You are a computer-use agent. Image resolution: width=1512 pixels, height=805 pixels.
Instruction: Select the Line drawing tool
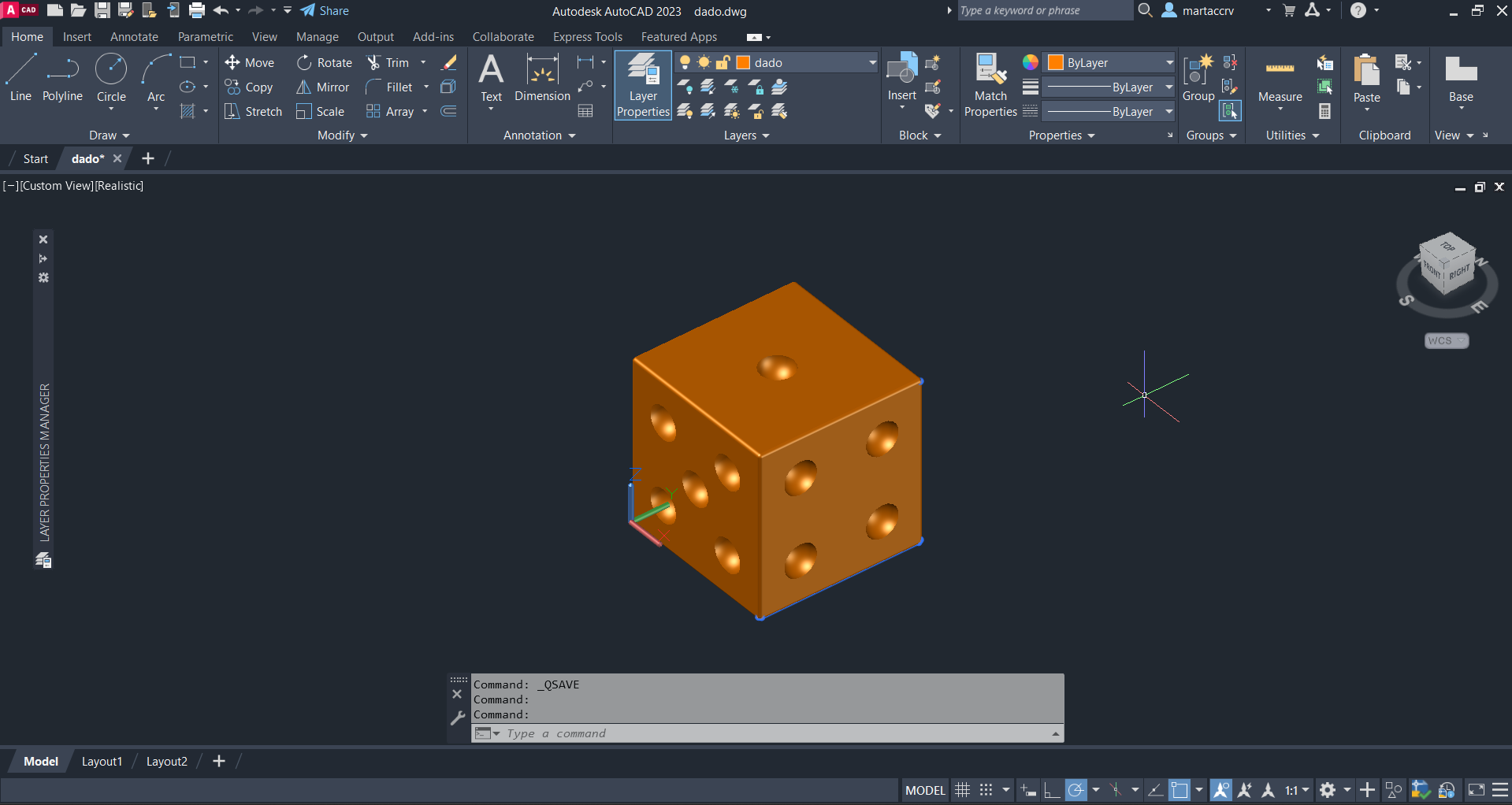tap(20, 78)
